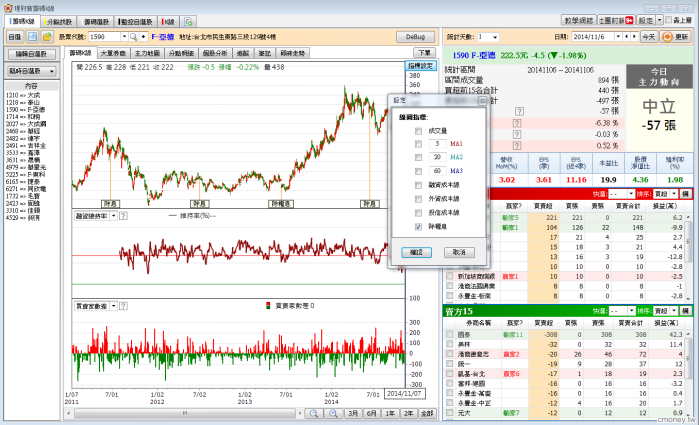The width and height of the screenshot is (699, 425).
Task: Enable the 成交量 checkbox
Action: (418, 130)
